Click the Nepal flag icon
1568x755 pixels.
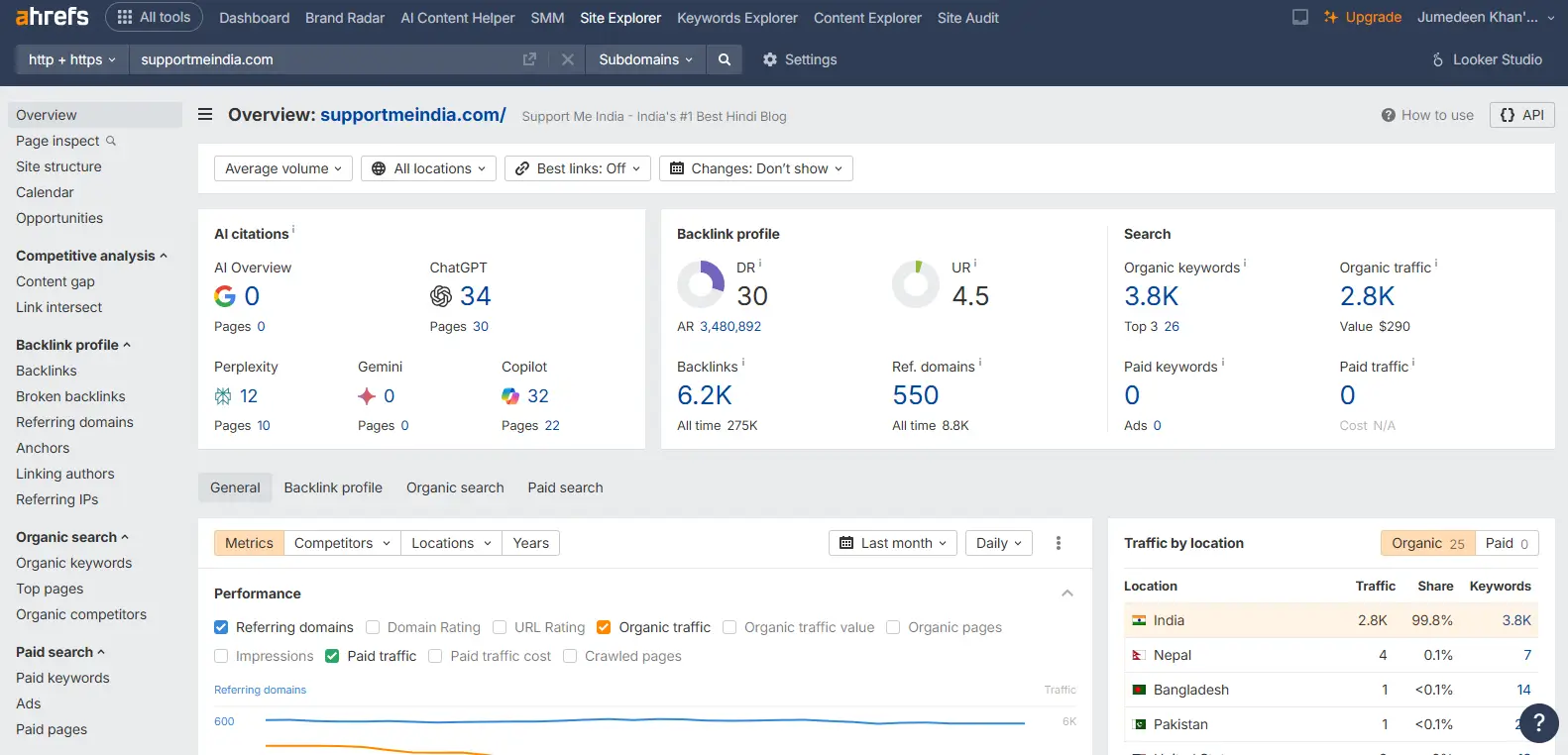1139,655
